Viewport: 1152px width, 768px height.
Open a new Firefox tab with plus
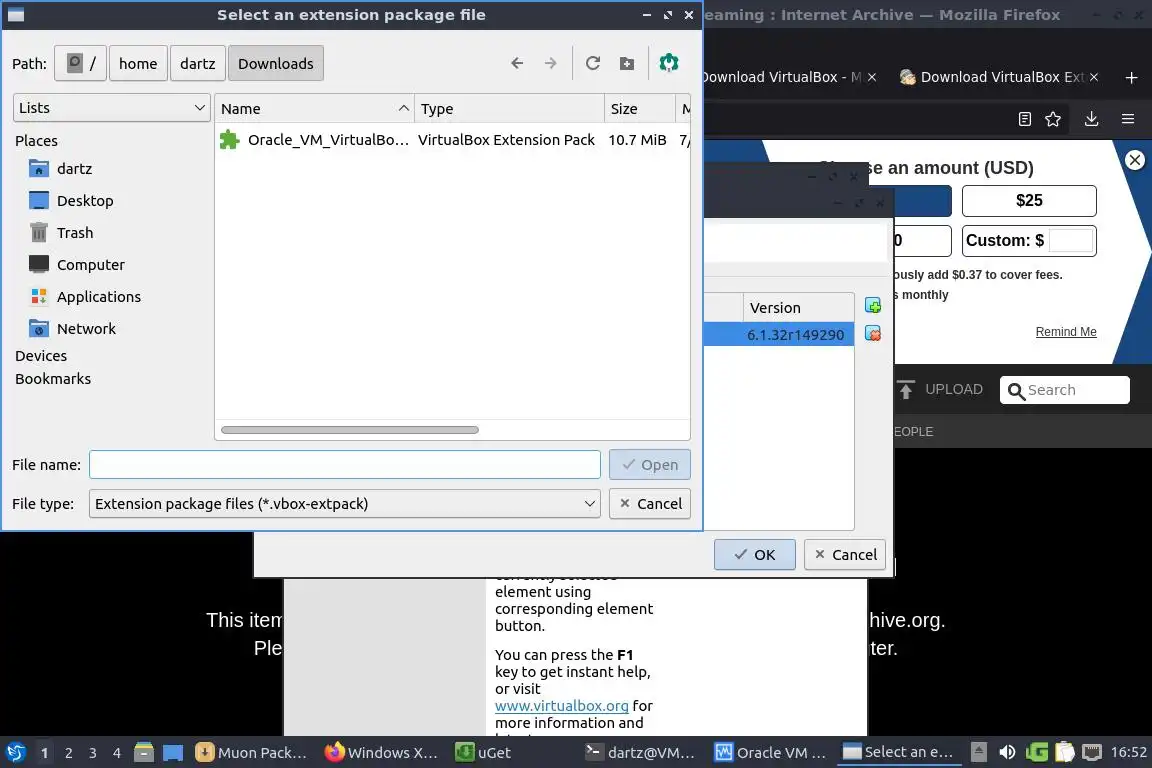(1131, 77)
